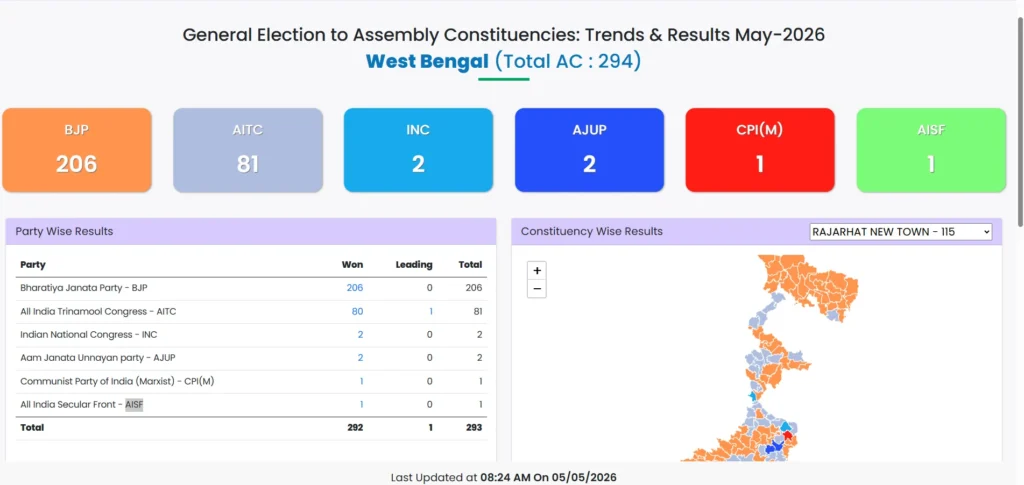Open AITC won count 80 link

tap(357, 311)
